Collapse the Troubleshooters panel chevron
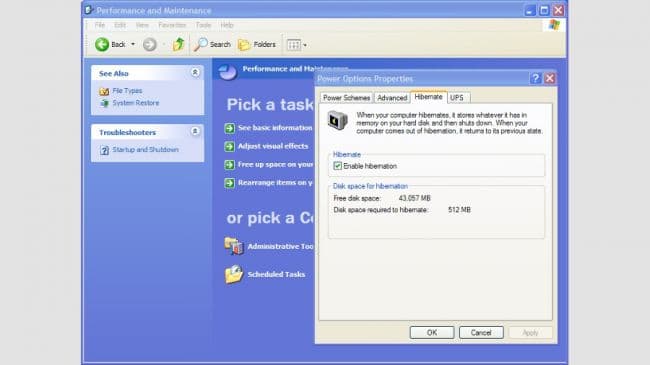650x365 pixels. 195,131
